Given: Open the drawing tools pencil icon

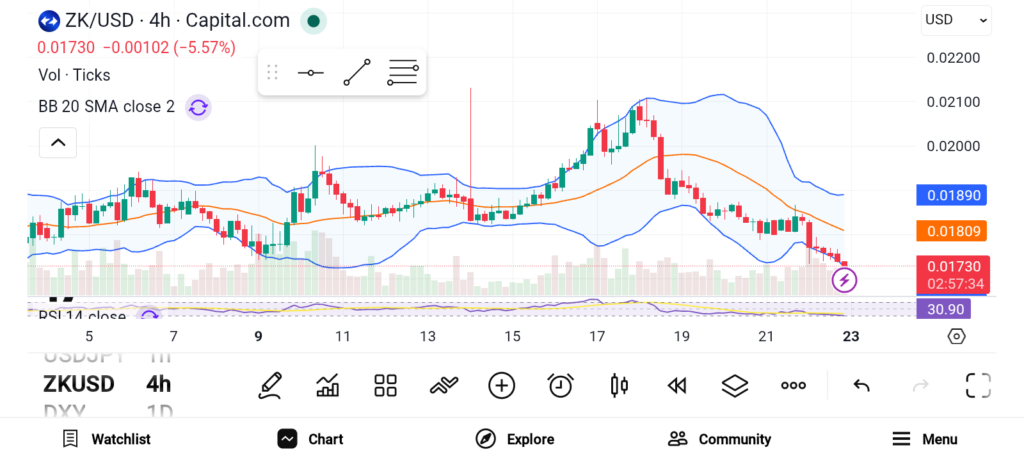Looking at the screenshot, I should 270,385.
